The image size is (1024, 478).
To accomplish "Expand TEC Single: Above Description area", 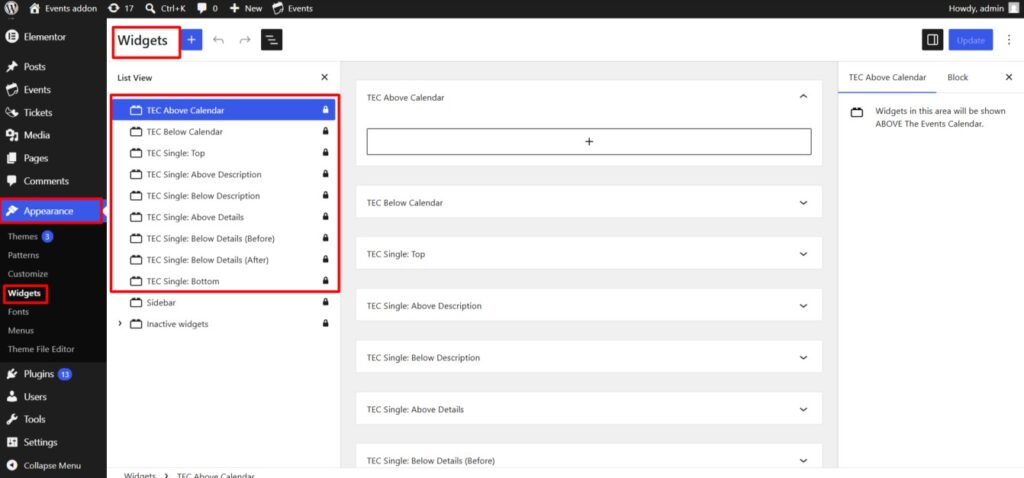I will pos(803,306).
